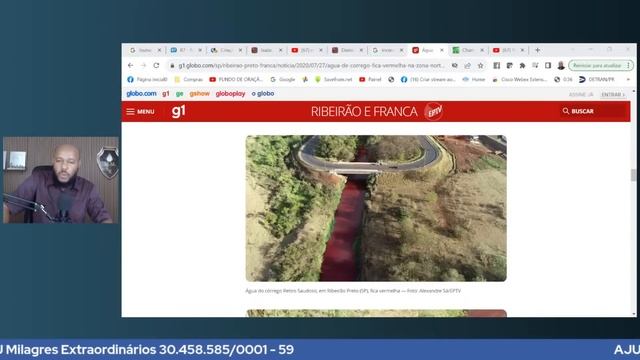
Task: Open the g1 hamburger MENU
Action: (x=140, y=111)
